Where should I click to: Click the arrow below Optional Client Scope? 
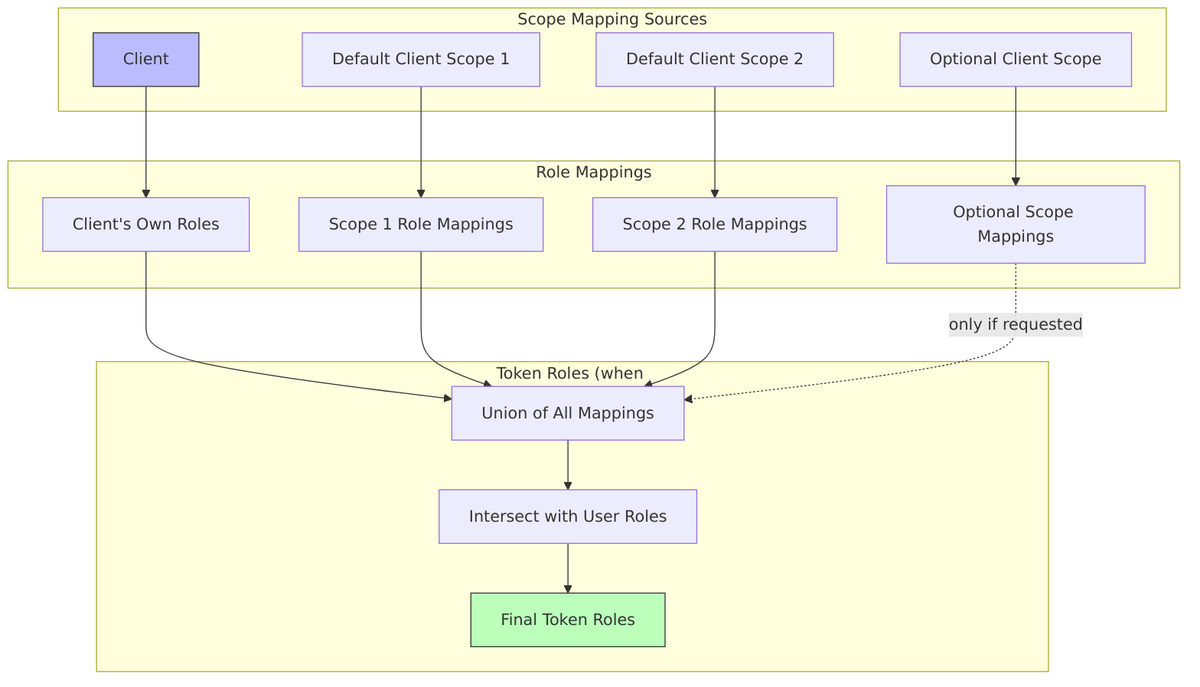1015,135
